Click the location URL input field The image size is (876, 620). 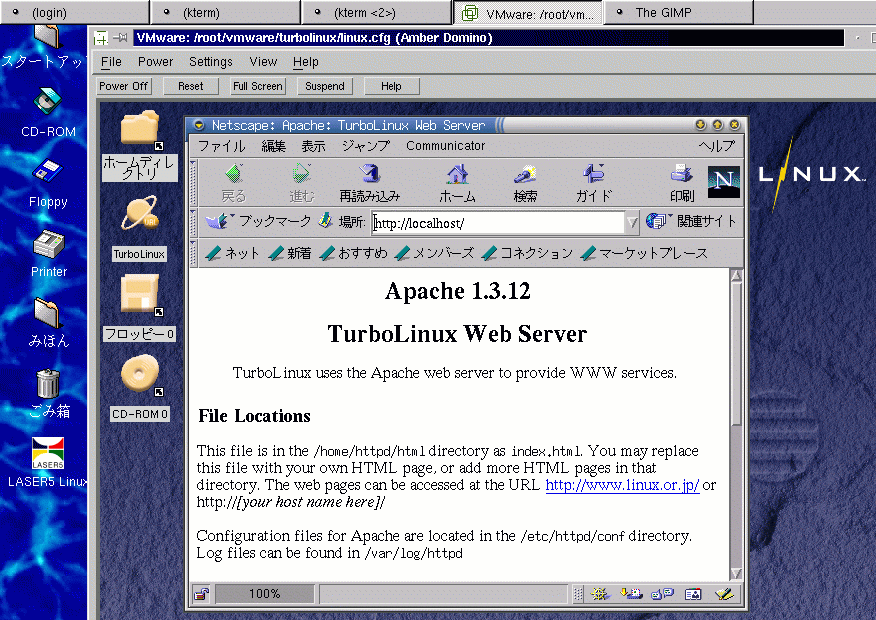(498, 223)
